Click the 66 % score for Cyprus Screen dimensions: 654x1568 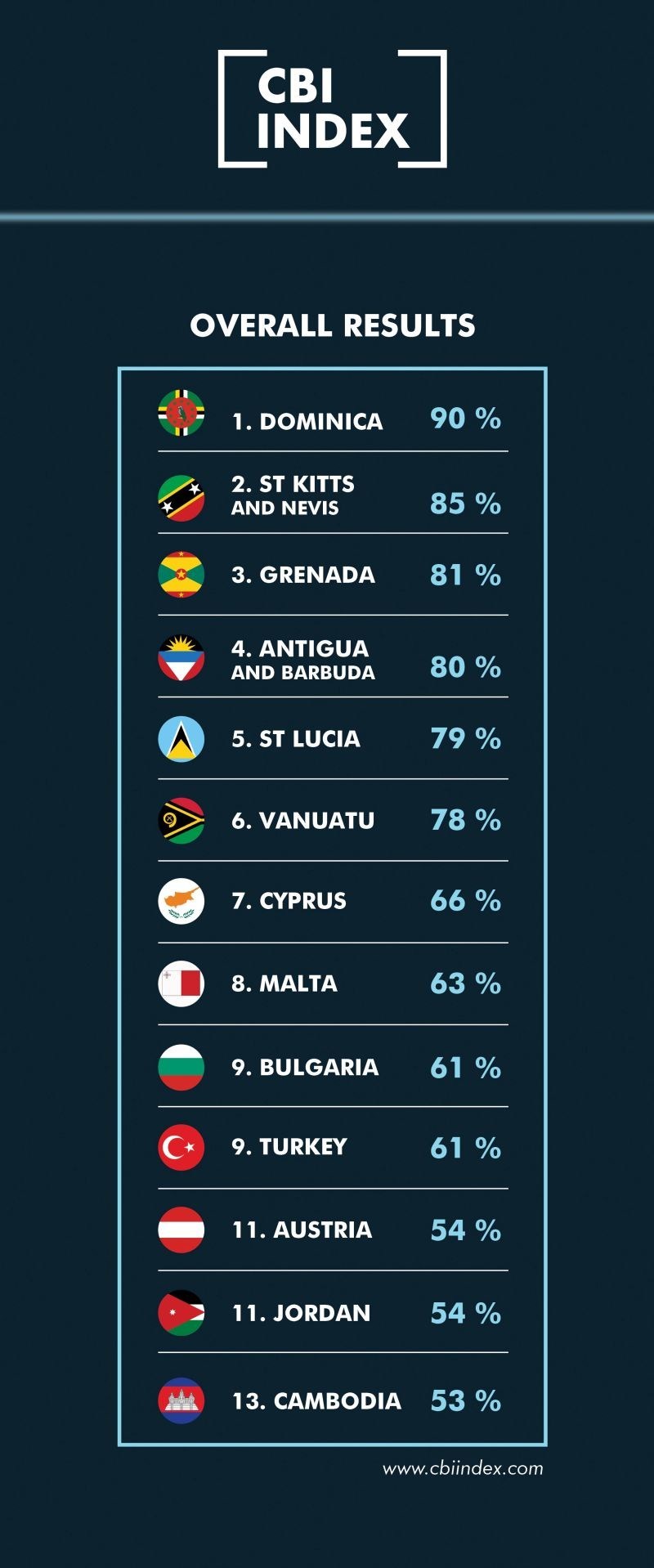[465, 901]
